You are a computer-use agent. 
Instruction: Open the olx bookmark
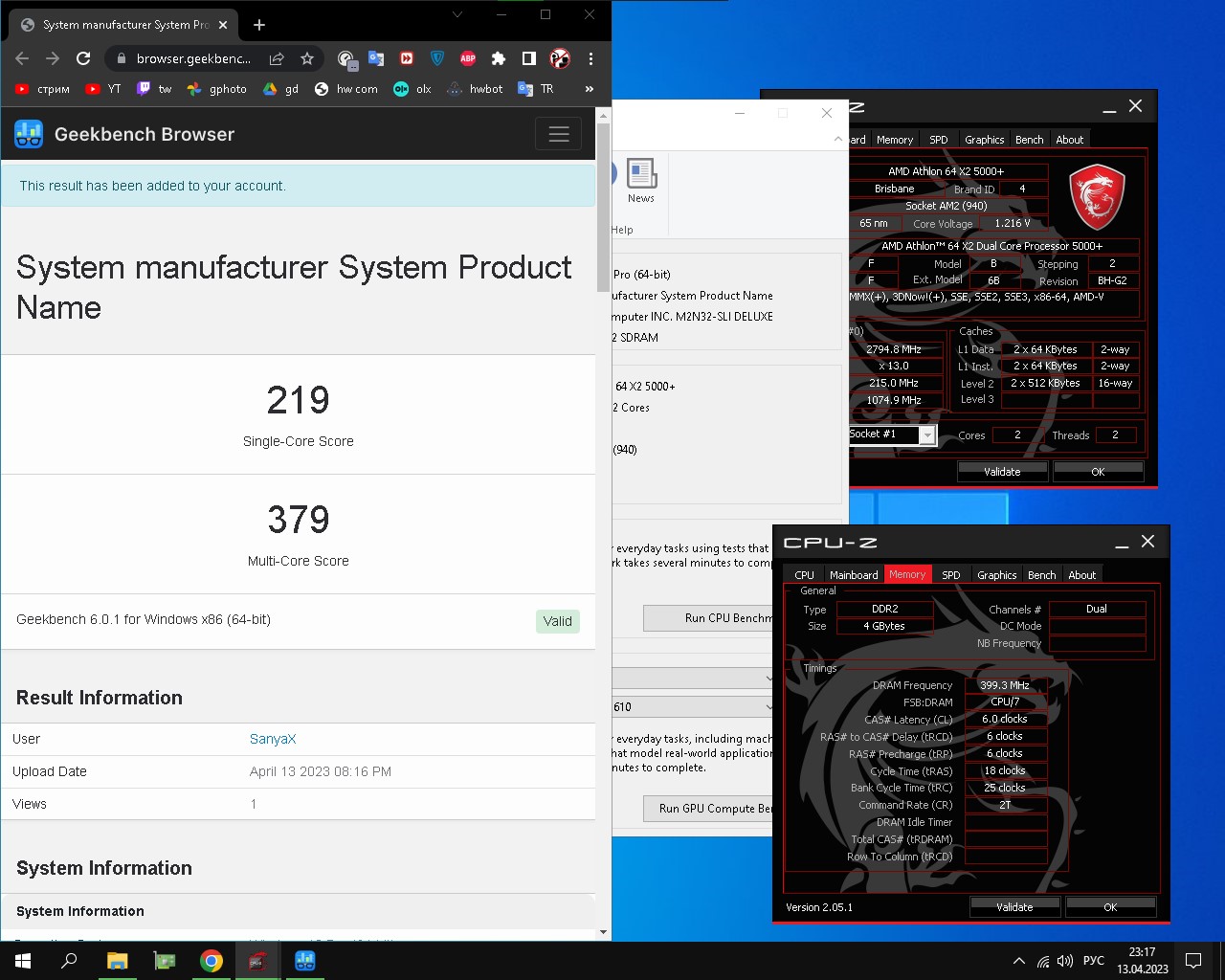pos(412,89)
